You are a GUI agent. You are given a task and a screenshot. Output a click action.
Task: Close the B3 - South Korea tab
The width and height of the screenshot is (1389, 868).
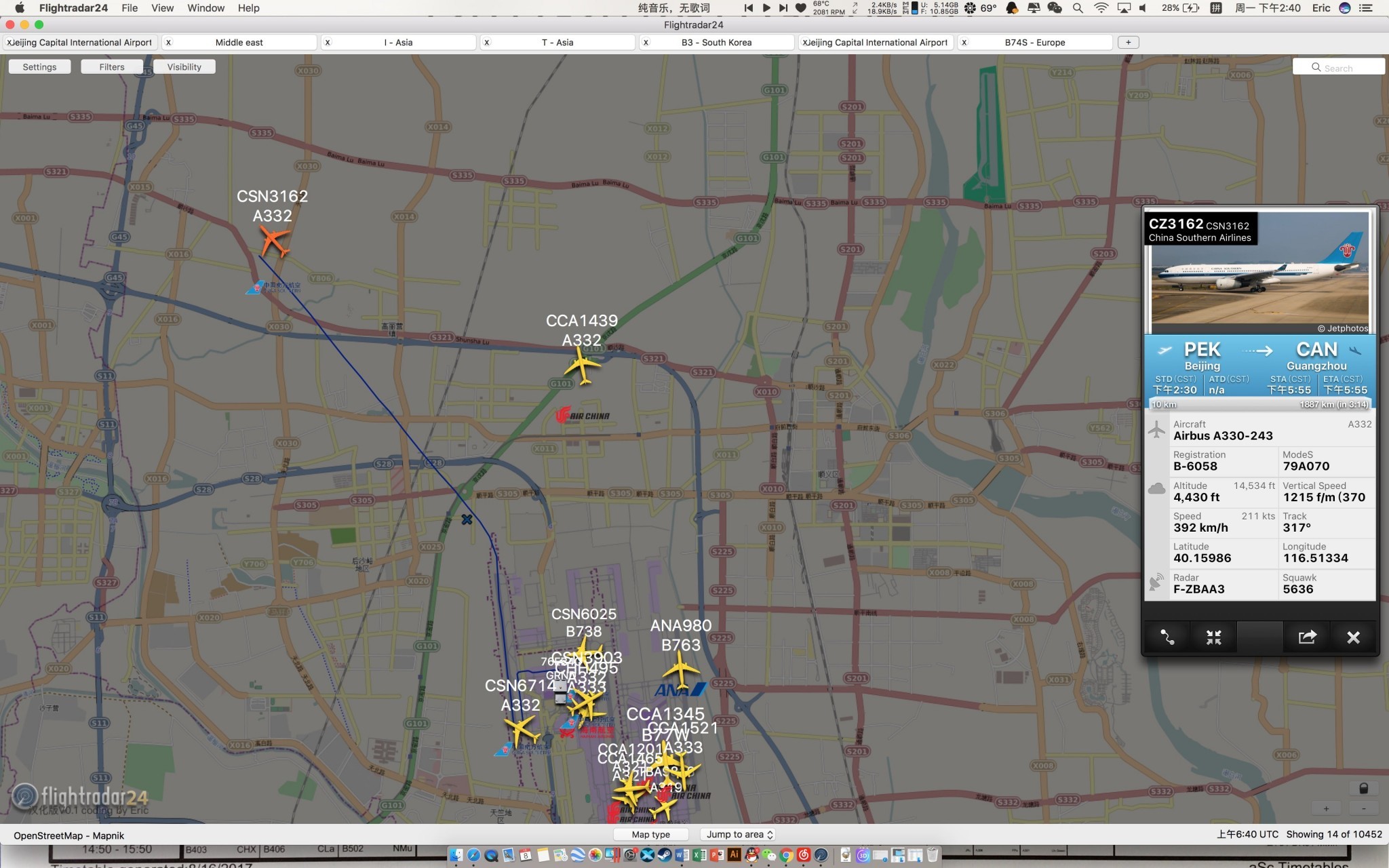646,42
